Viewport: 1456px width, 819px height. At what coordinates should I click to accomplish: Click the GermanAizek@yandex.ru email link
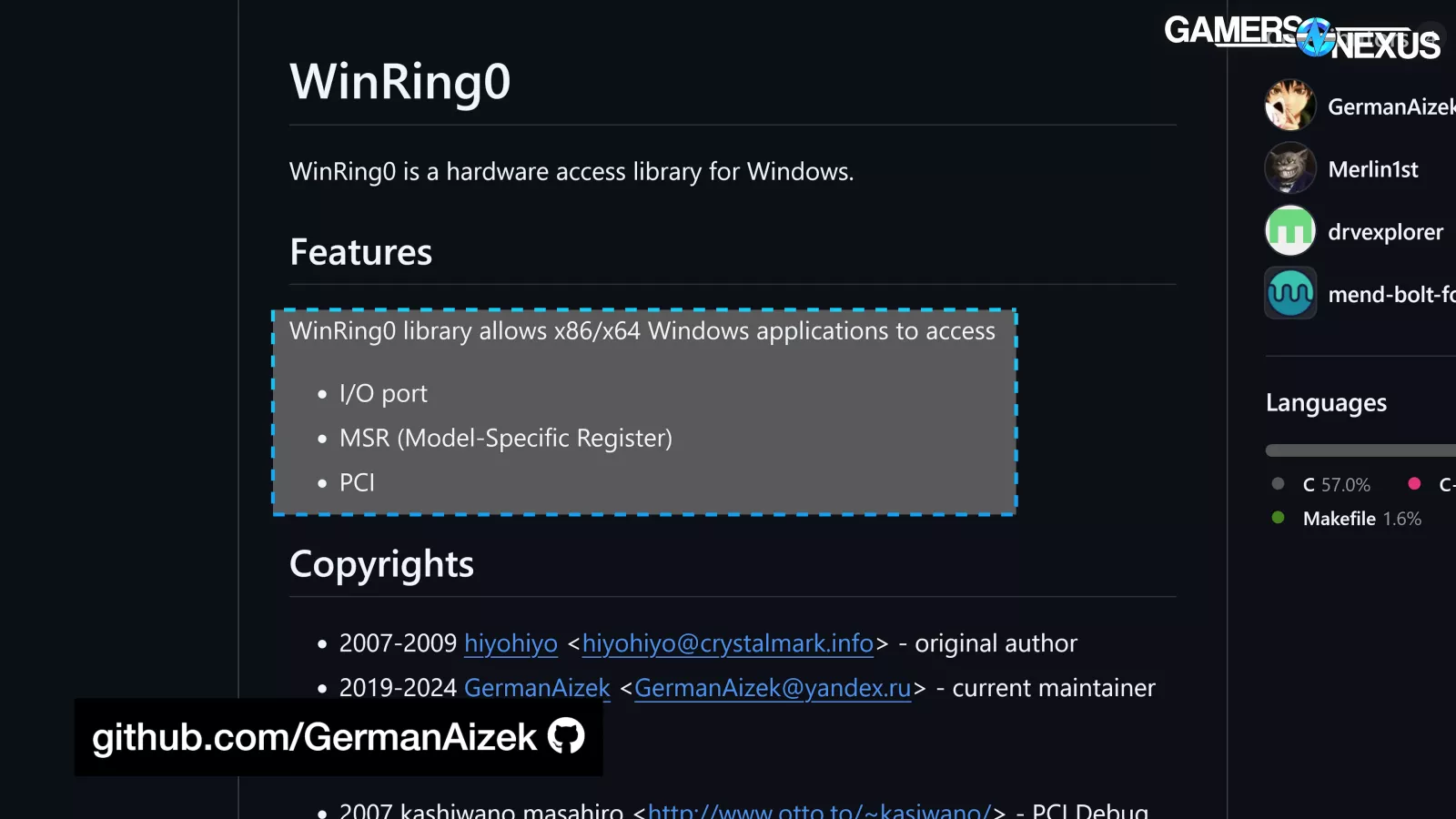[x=773, y=688]
